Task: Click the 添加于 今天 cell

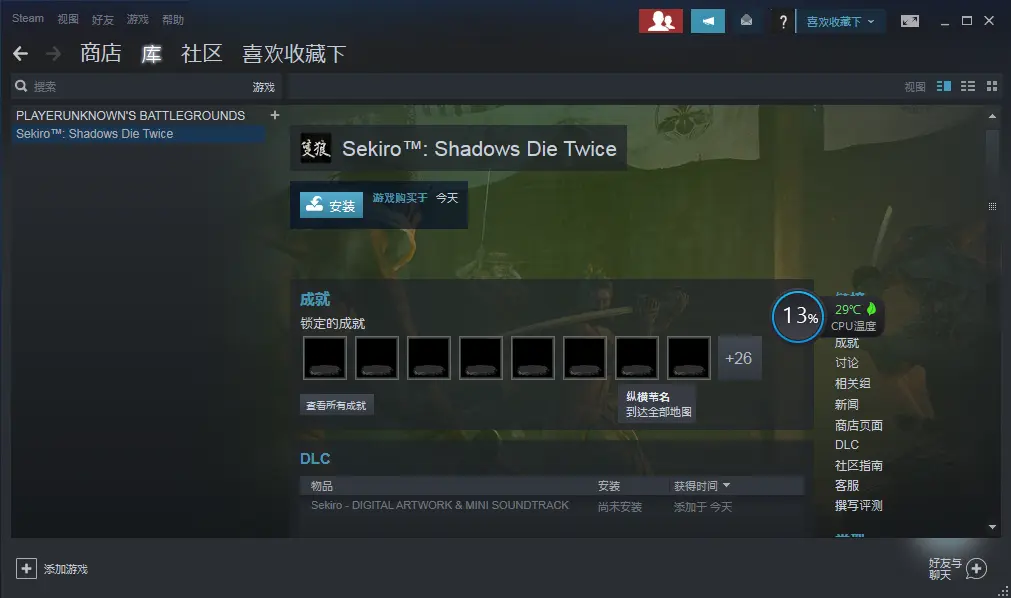Action: (703, 506)
